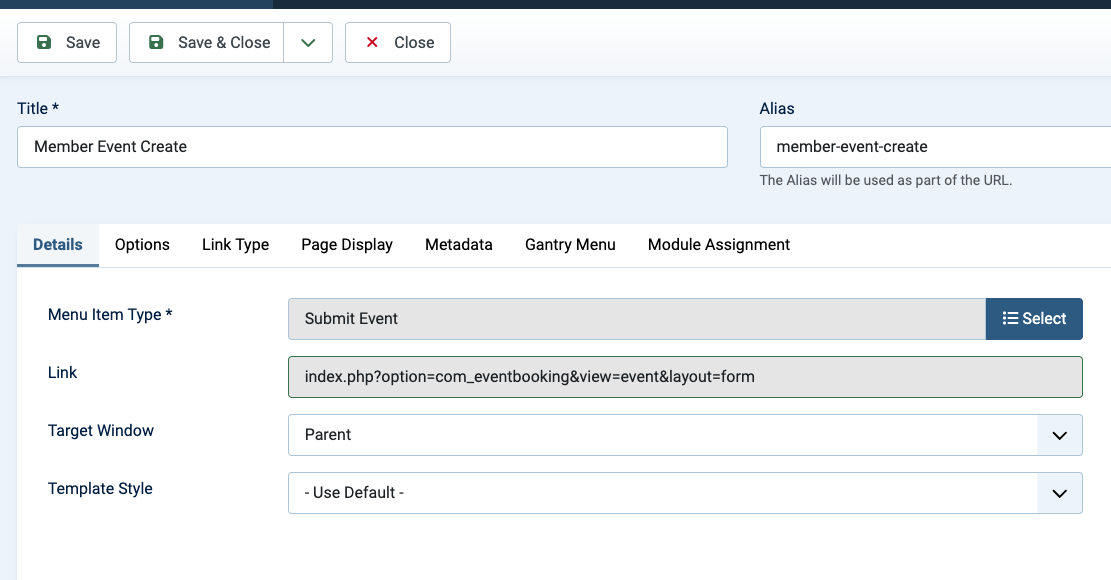Select the Metadata tab
This screenshot has width=1111, height=580.
pos(458,245)
